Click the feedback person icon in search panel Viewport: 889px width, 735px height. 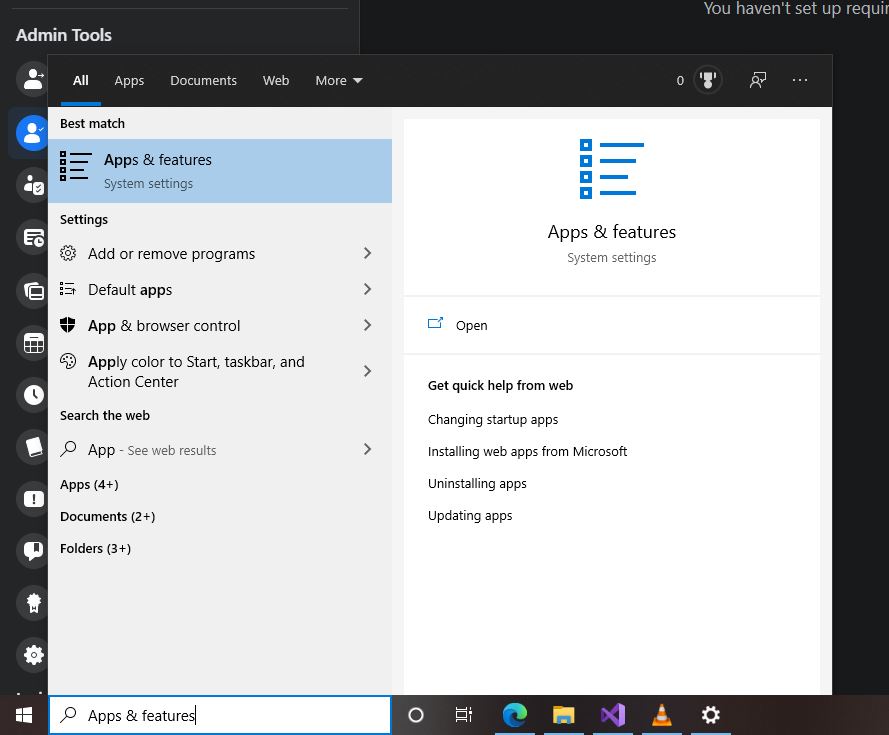pyautogui.click(x=758, y=80)
